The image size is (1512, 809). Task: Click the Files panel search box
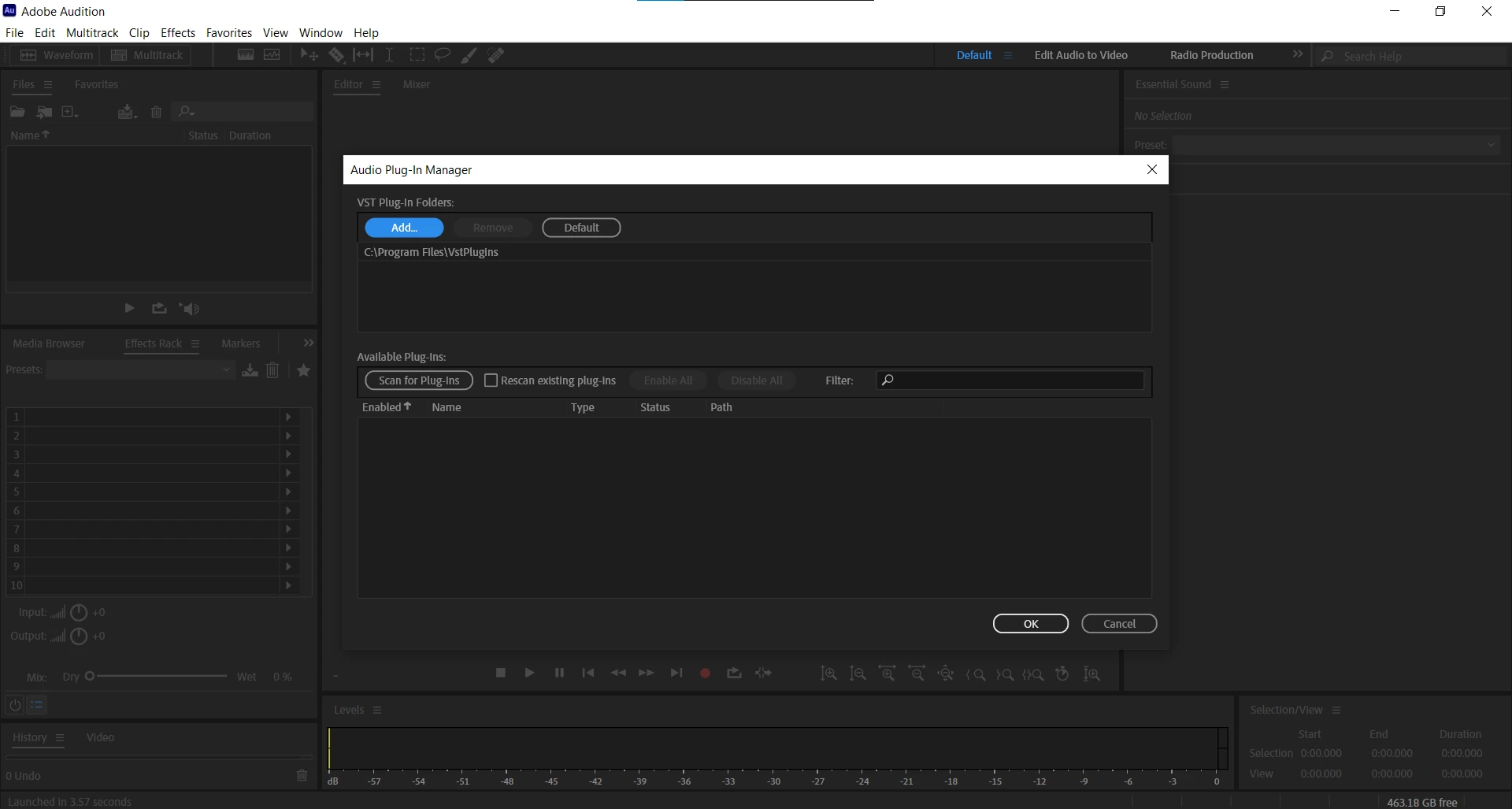click(x=244, y=112)
